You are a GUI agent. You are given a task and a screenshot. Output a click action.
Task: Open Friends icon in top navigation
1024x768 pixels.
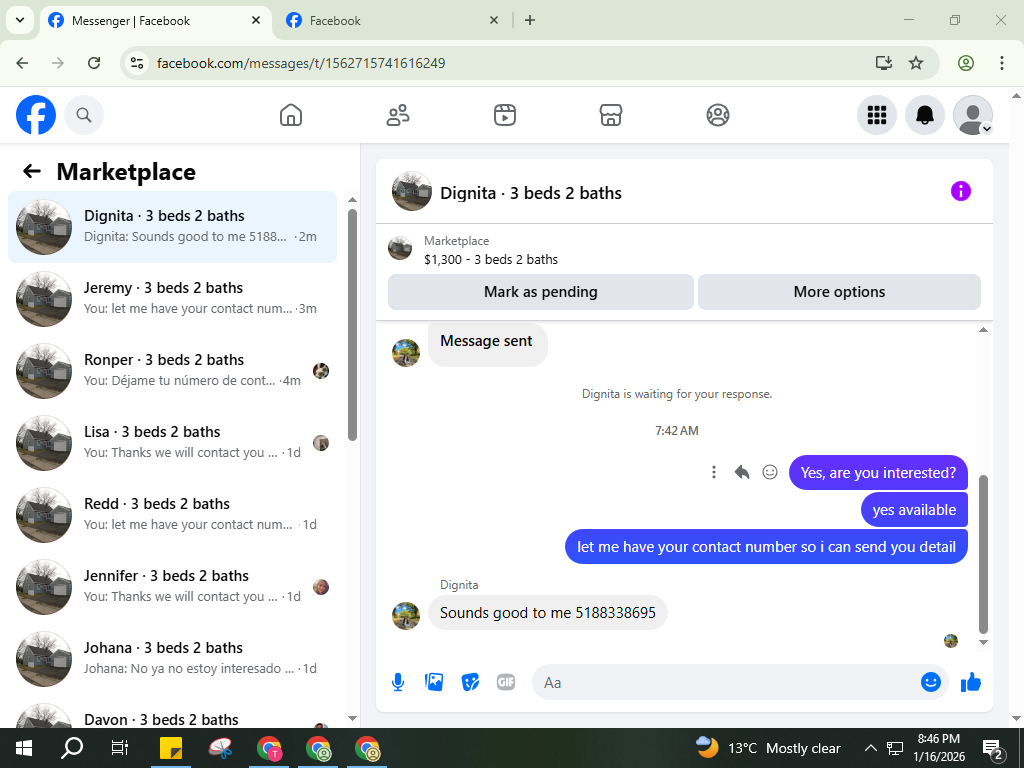coord(398,115)
